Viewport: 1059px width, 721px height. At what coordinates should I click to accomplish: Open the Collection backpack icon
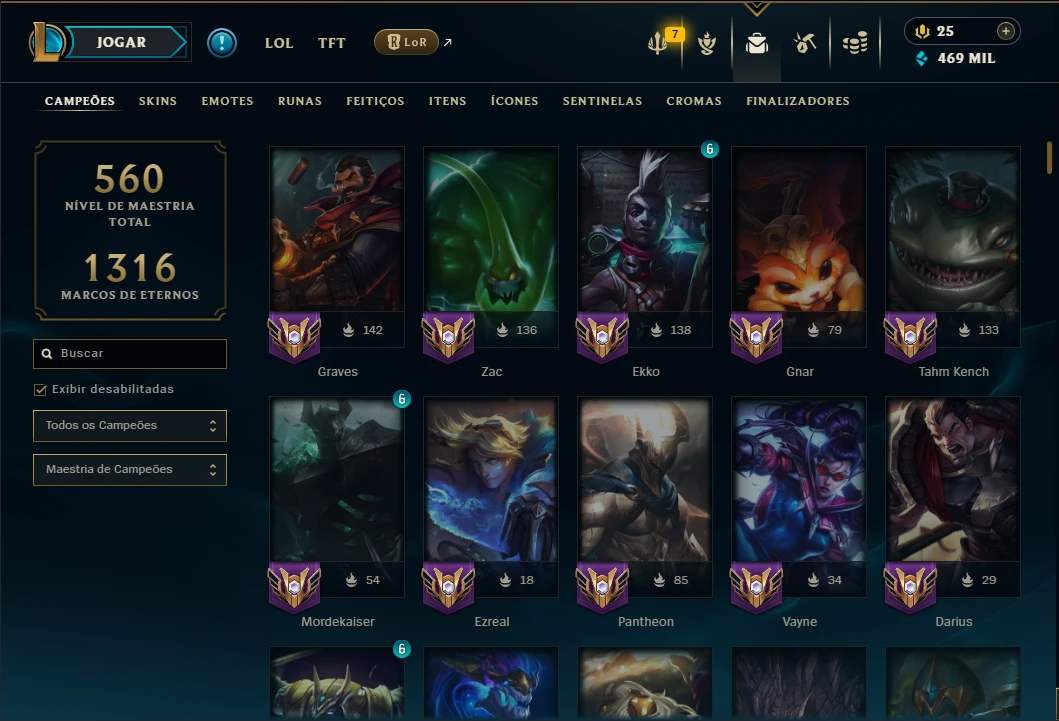click(x=756, y=44)
